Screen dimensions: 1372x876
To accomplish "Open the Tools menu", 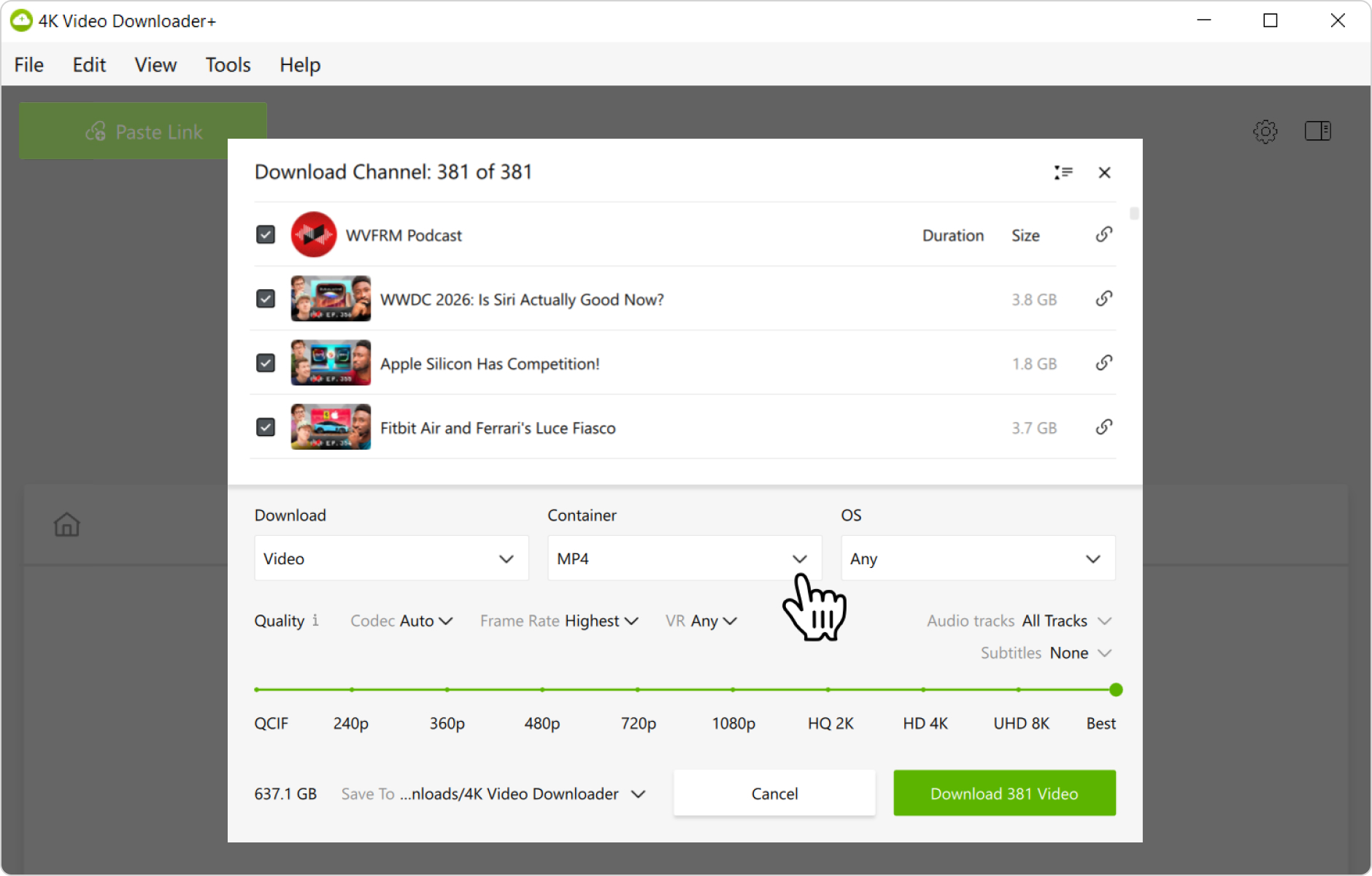I will [x=228, y=65].
